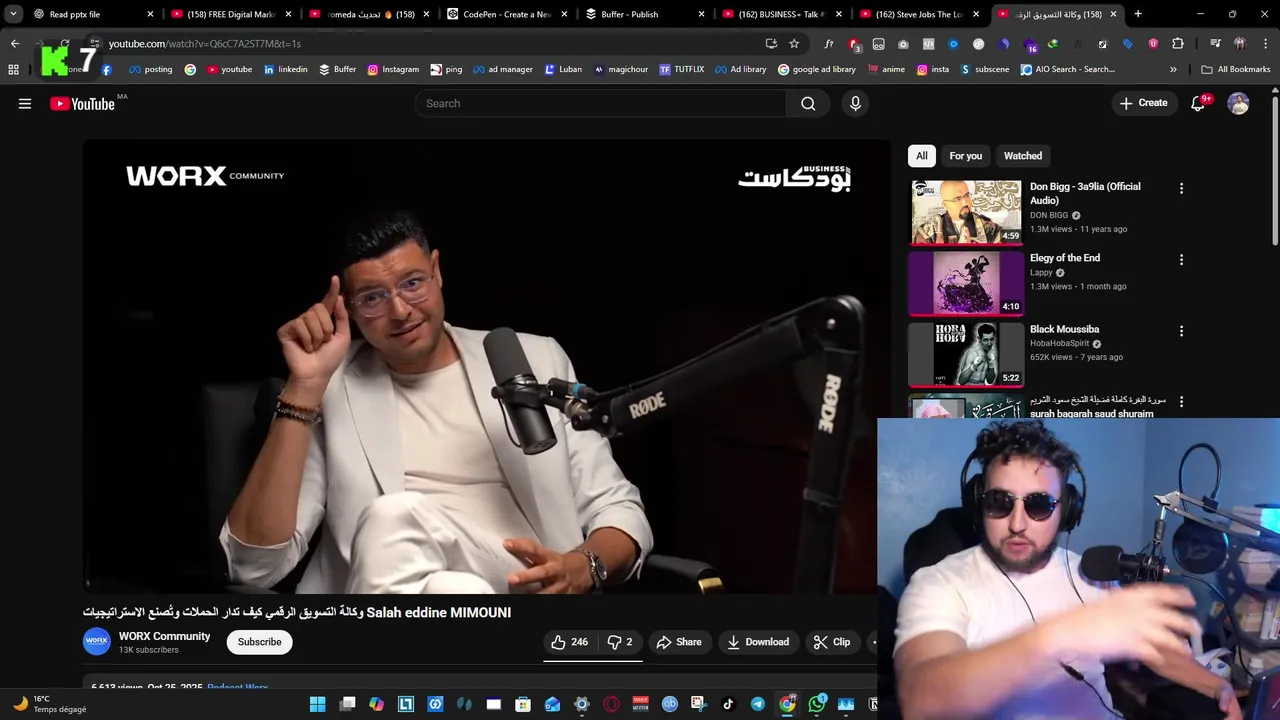This screenshot has width=1280, height=720.
Task: Select the All filter chip
Action: [922, 156]
